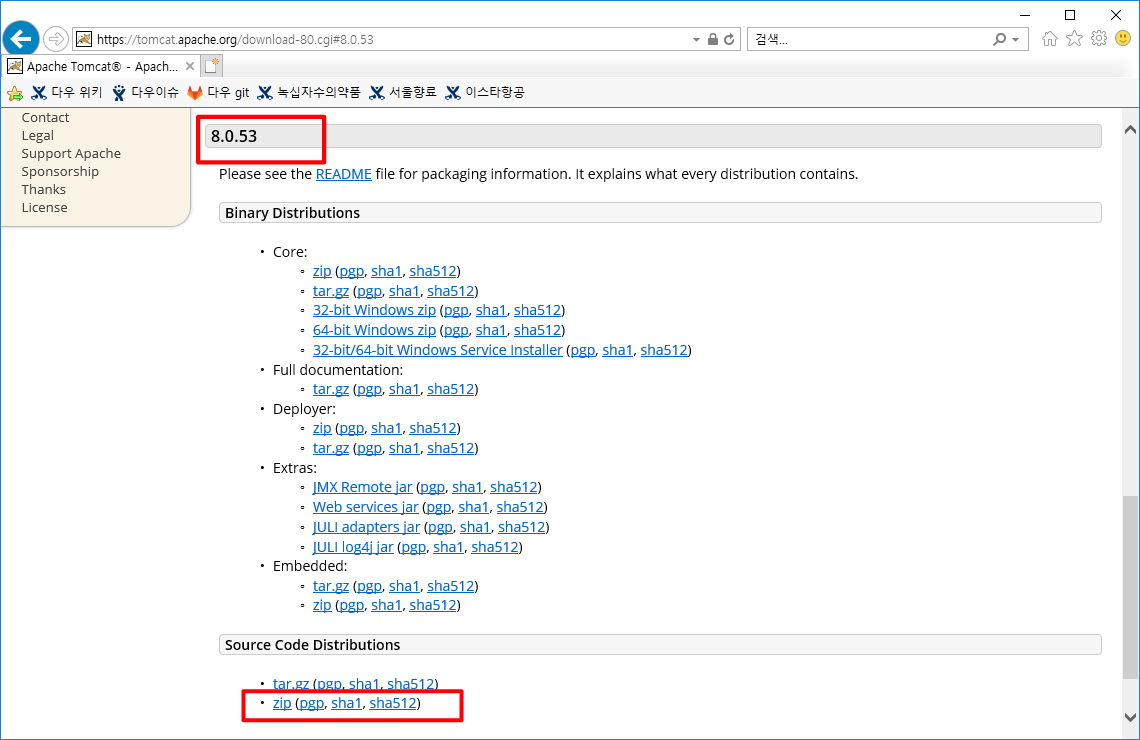This screenshot has width=1140, height=740.
Task: Download 32-bit Windows zip
Action: tap(374, 310)
